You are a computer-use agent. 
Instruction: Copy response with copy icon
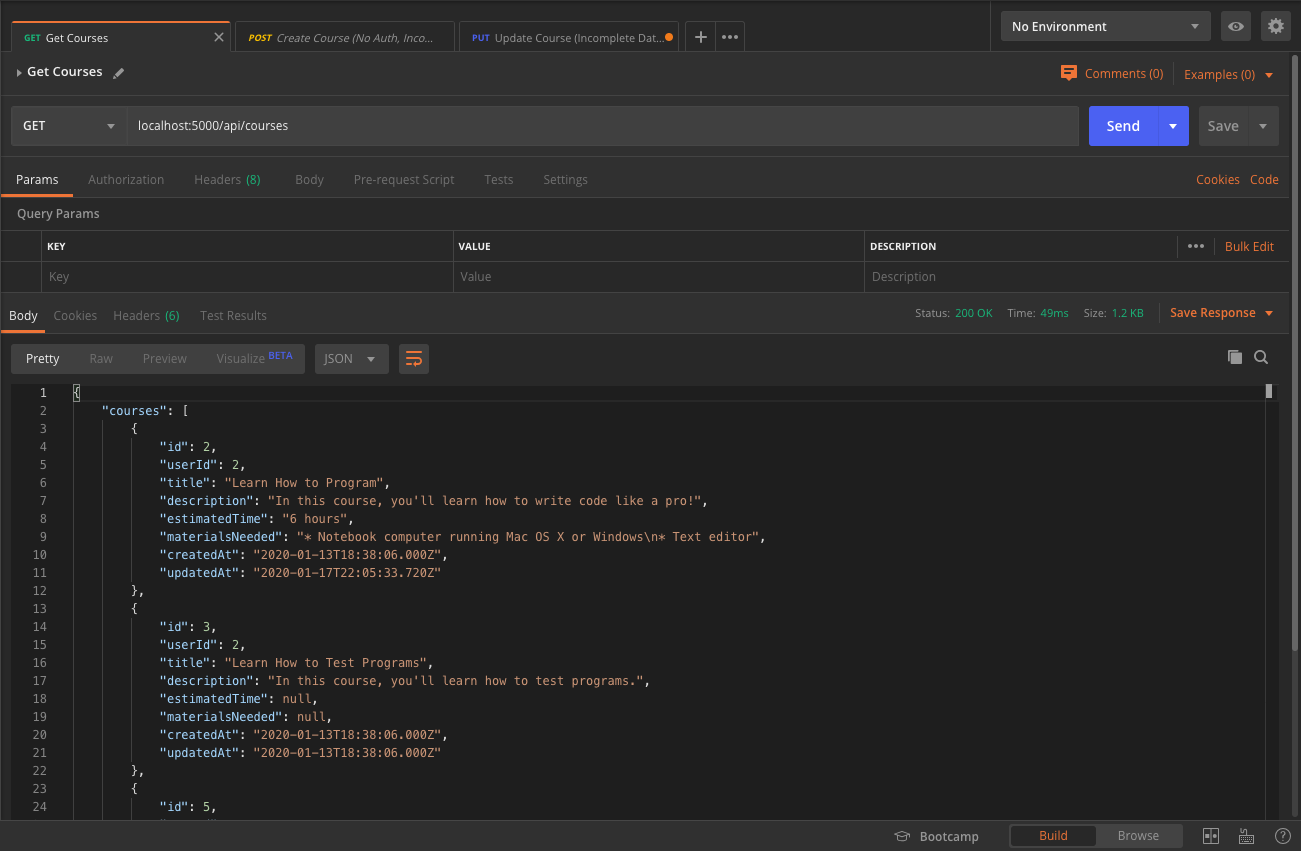tap(1235, 357)
